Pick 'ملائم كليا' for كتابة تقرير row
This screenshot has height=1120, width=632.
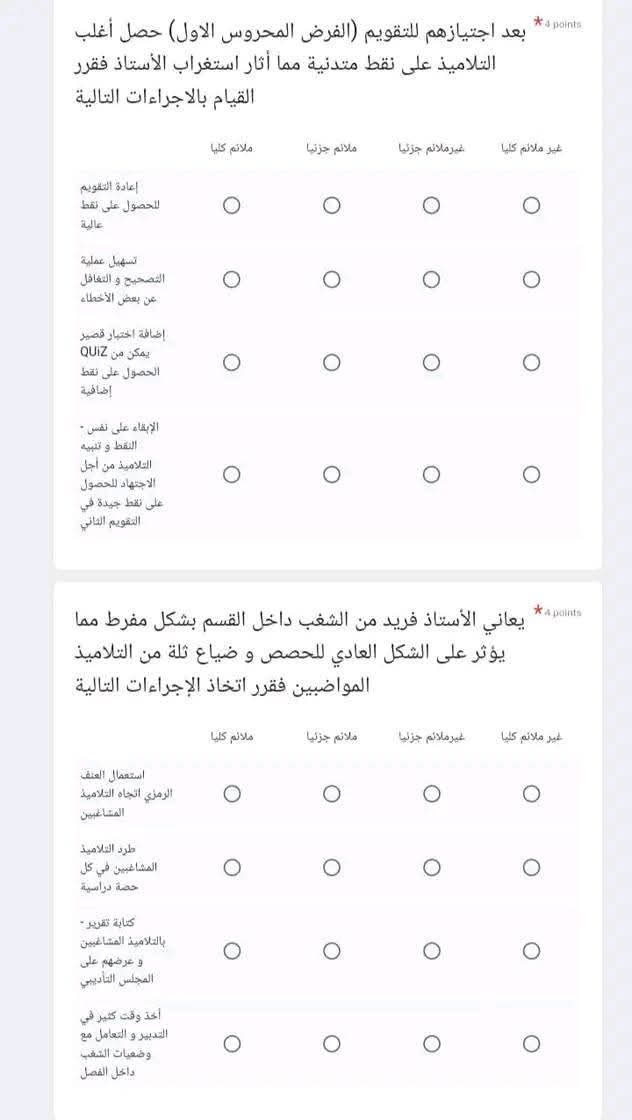click(x=232, y=950)
